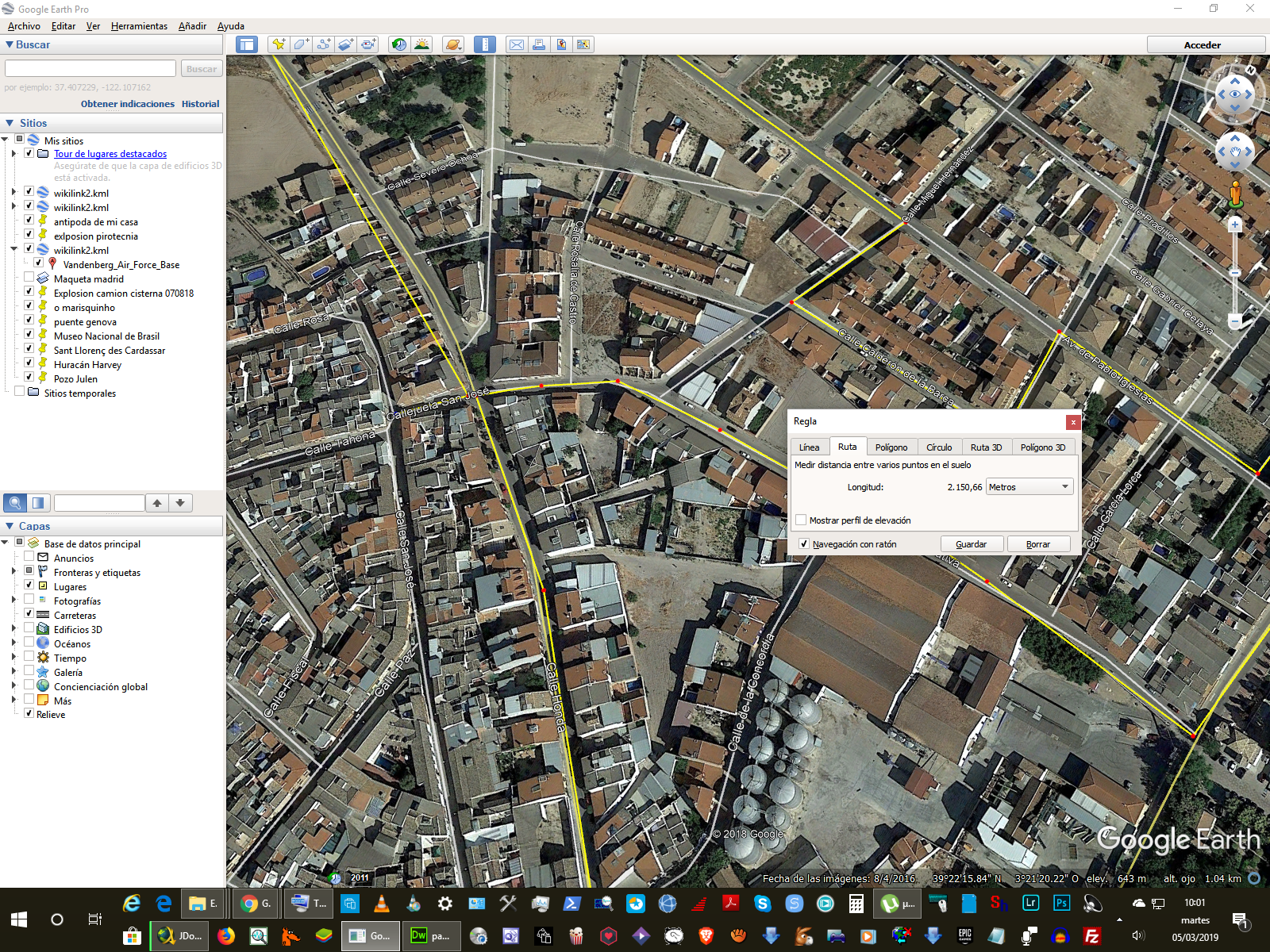Open the Metros units dropdown
The width and height of the screenshot is (1270, 952).
1029,487
